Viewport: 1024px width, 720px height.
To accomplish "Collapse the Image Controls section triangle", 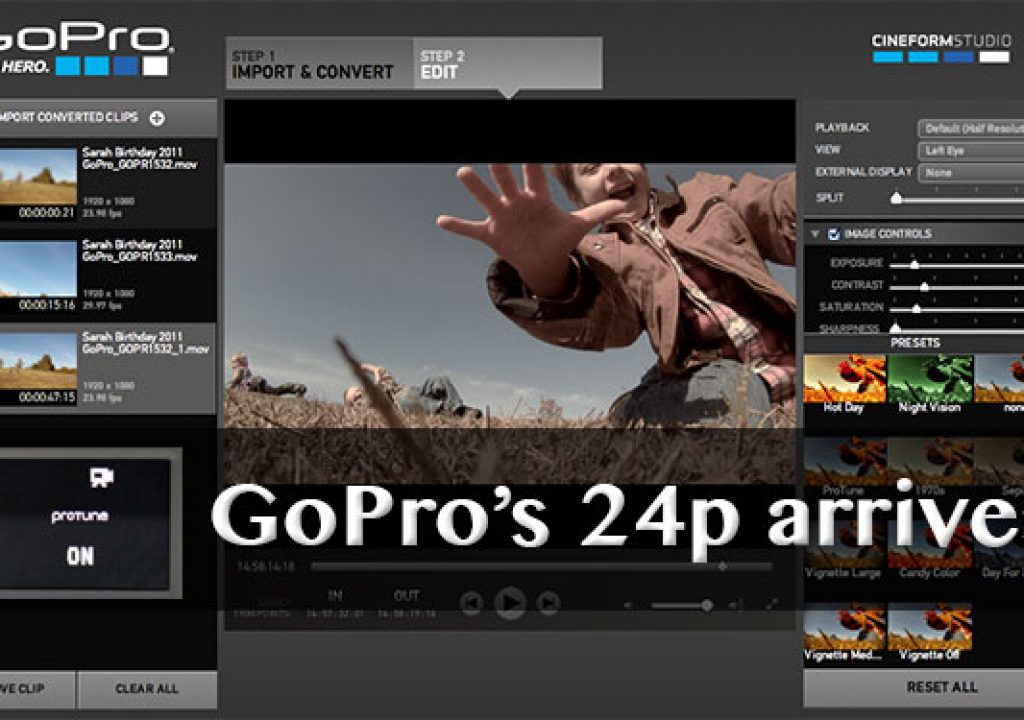I will (x=815, y=234).
